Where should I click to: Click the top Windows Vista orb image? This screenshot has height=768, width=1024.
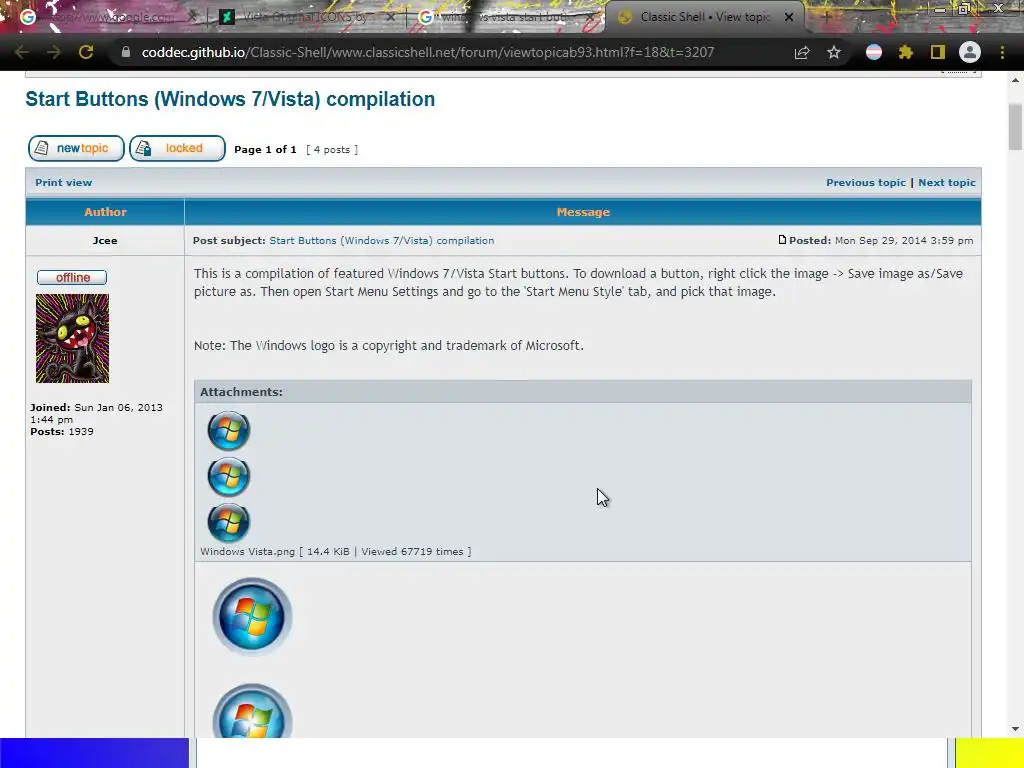coord(229,430)
